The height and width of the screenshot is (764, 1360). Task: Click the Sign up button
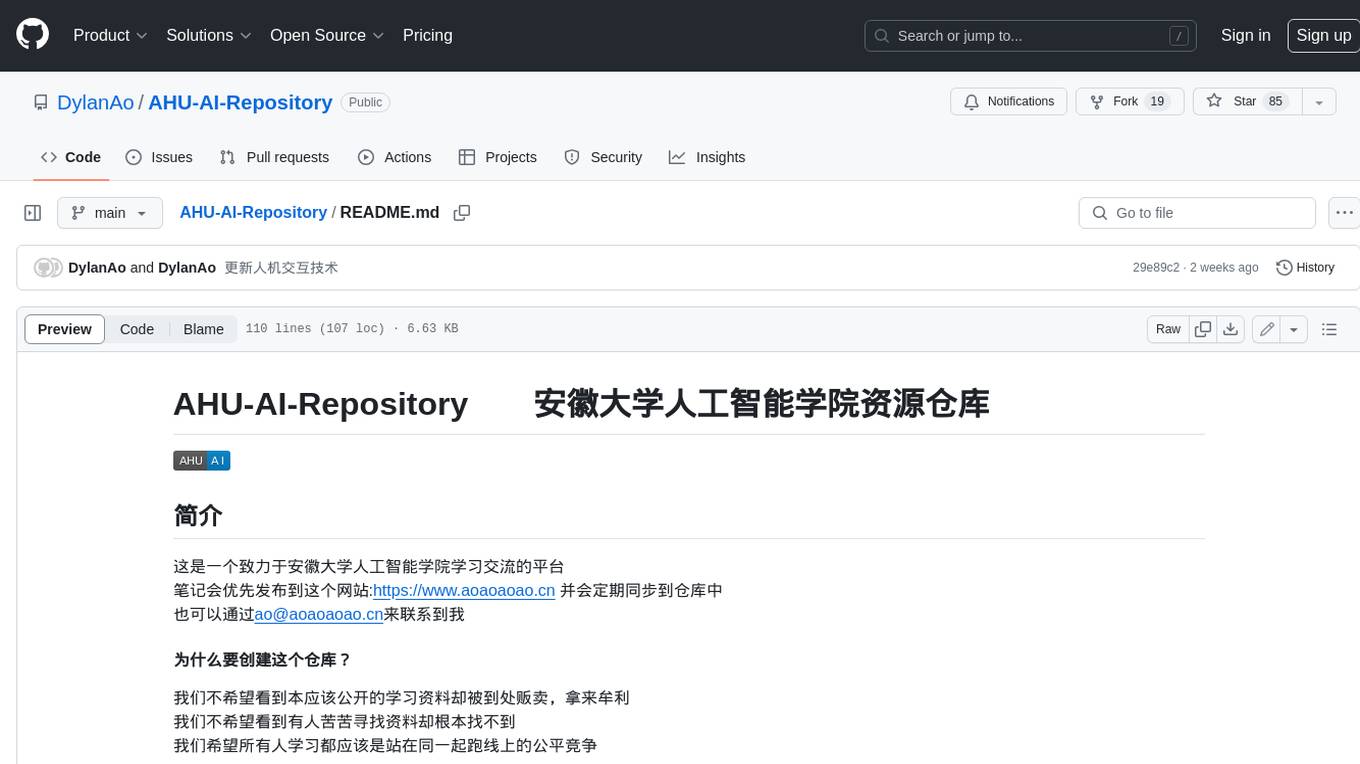point(1323,35)
